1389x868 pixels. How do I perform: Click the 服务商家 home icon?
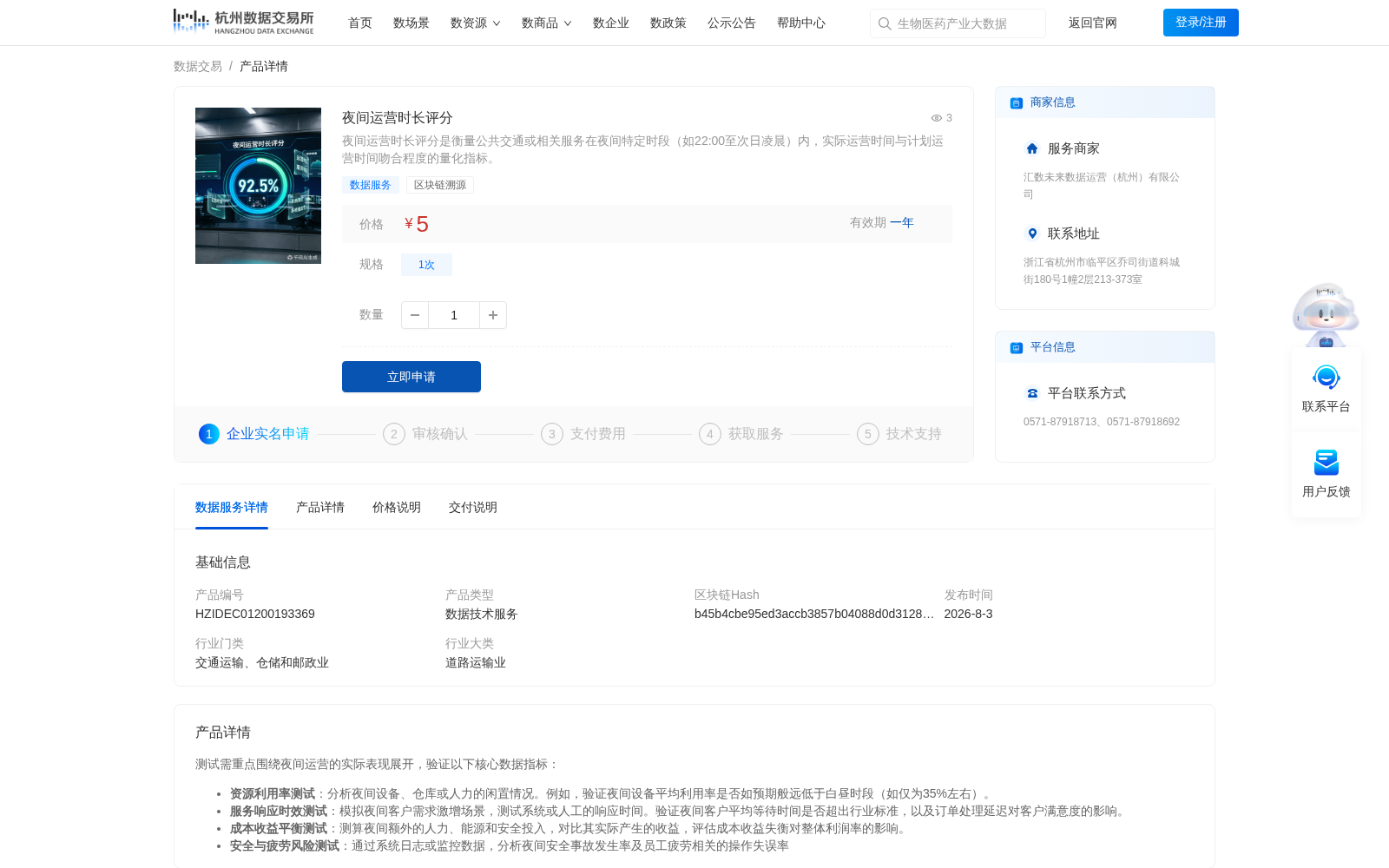point(1032,148)
